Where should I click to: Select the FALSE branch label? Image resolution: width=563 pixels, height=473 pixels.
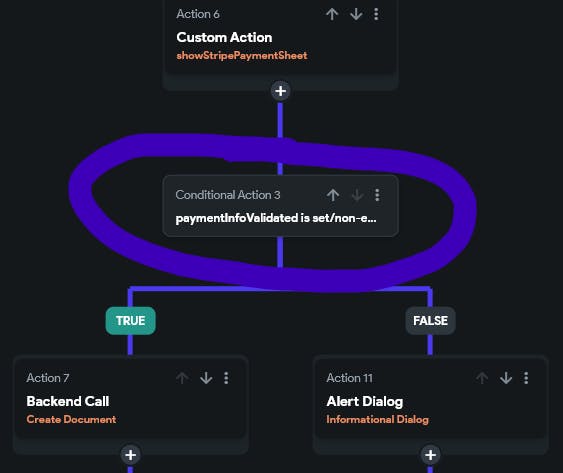[431, 321]
